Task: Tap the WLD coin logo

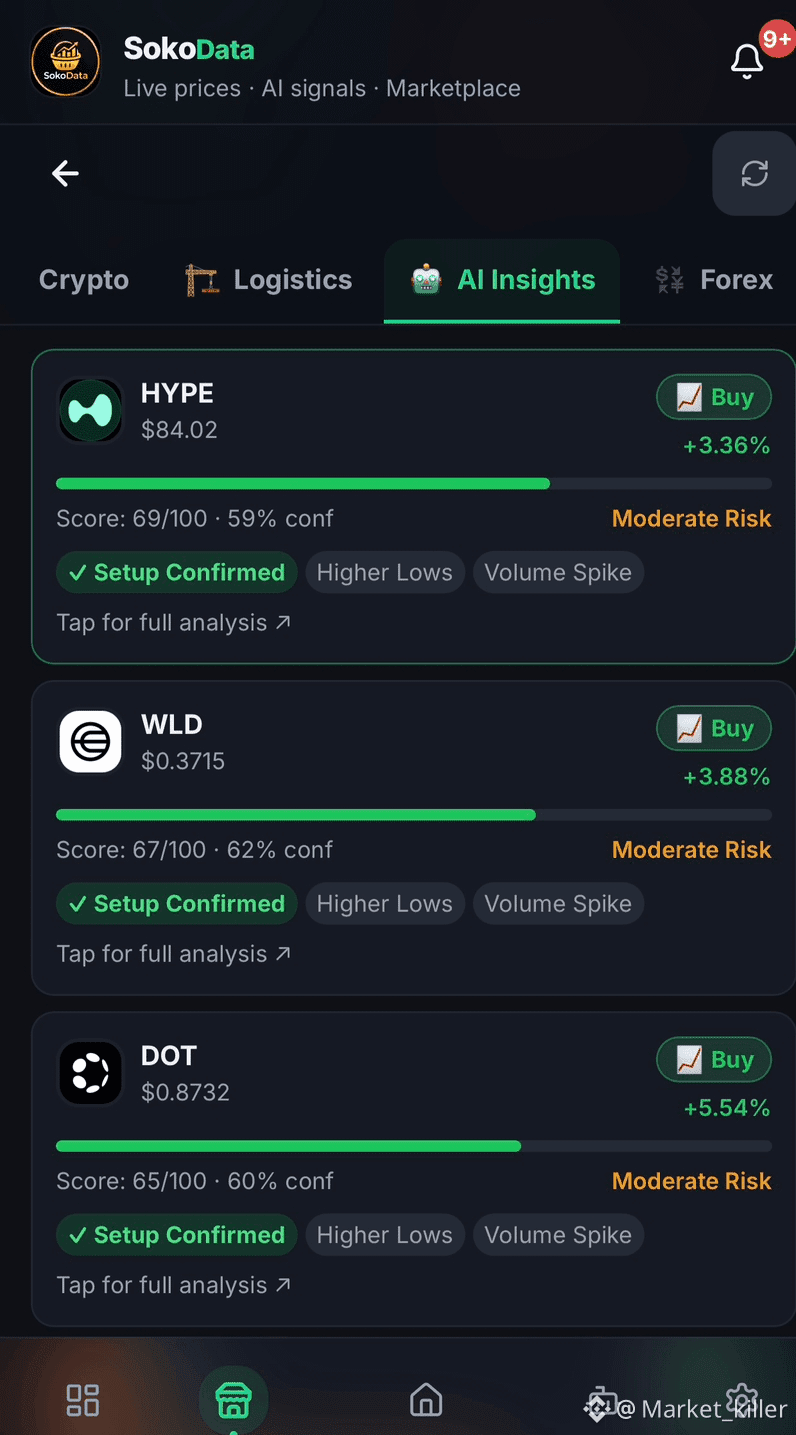Action: (90, 742)
